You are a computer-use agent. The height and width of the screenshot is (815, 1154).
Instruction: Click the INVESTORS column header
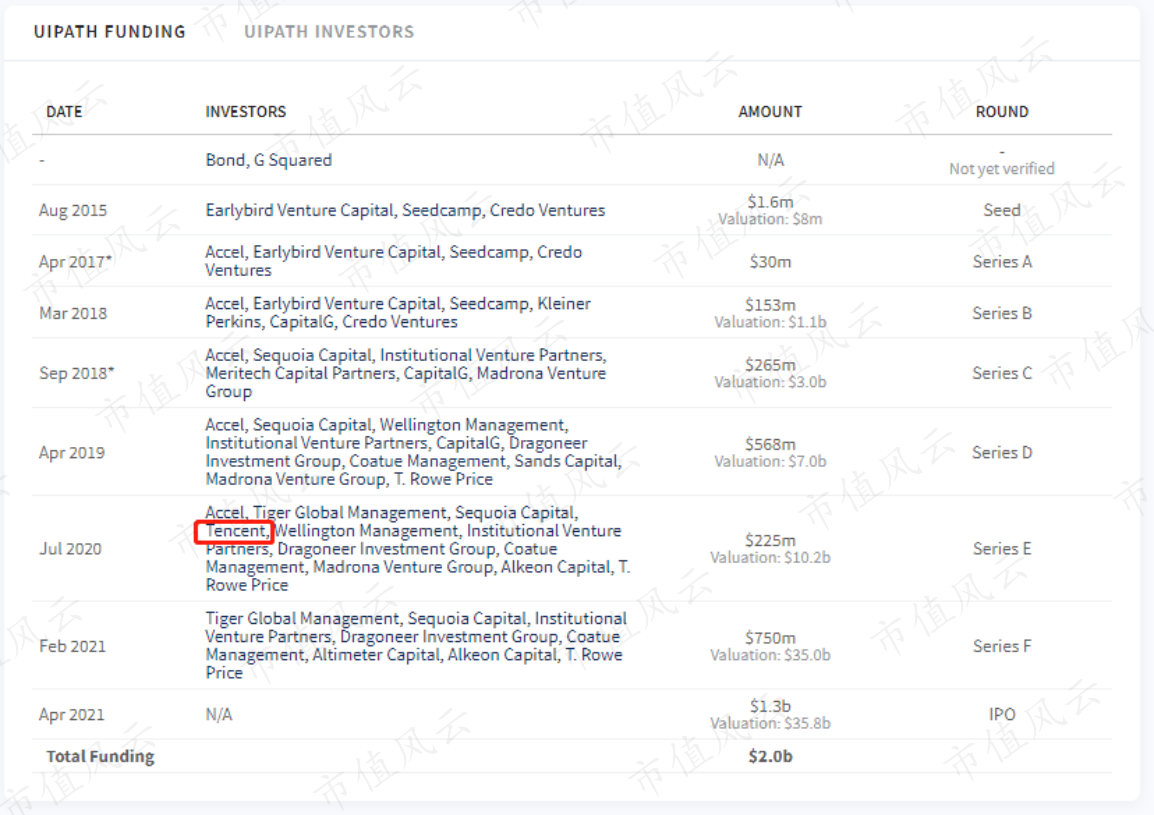pos(246,111)
